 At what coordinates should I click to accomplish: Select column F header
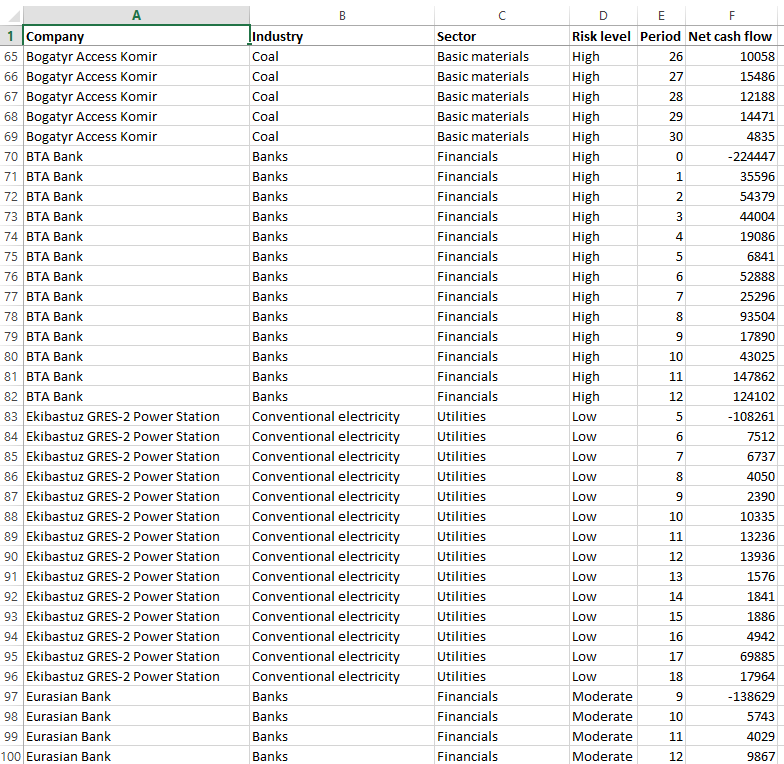732,16
